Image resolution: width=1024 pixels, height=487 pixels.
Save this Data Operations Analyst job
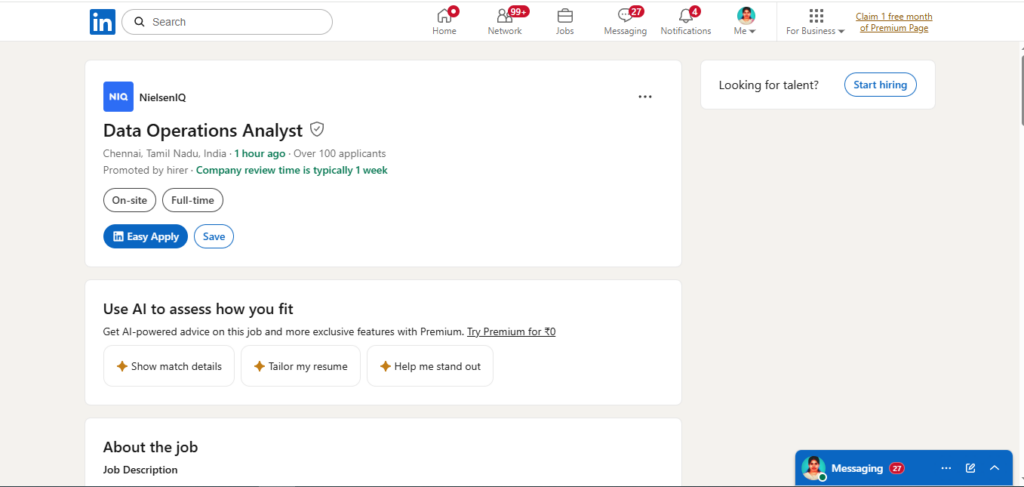pos(214,236)
